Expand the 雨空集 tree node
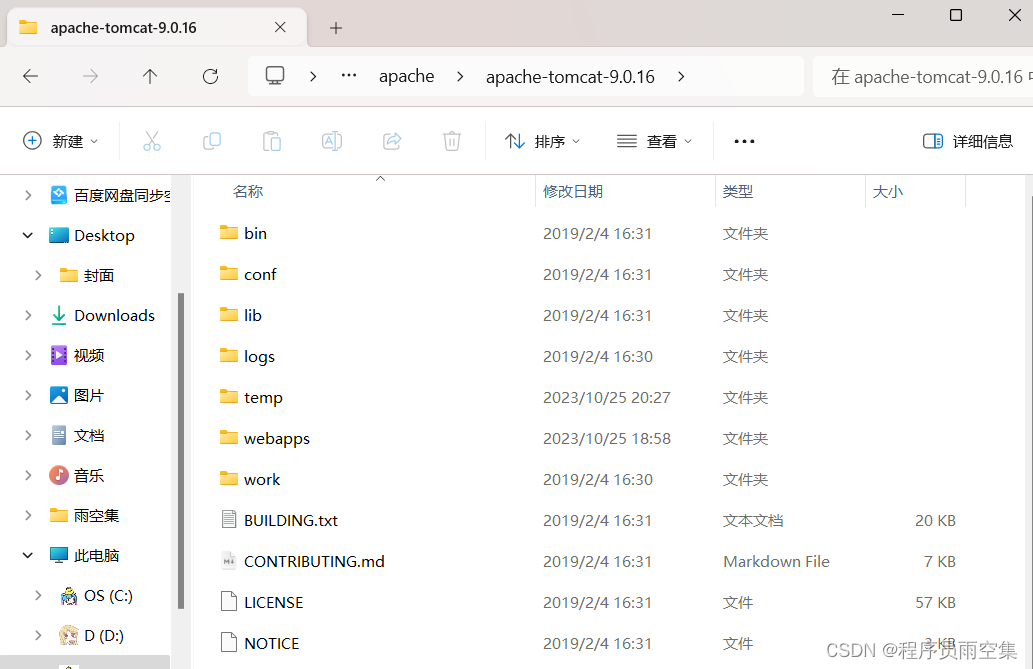The width and height of the screenshot is (1033, 669). tap(28, 515)
